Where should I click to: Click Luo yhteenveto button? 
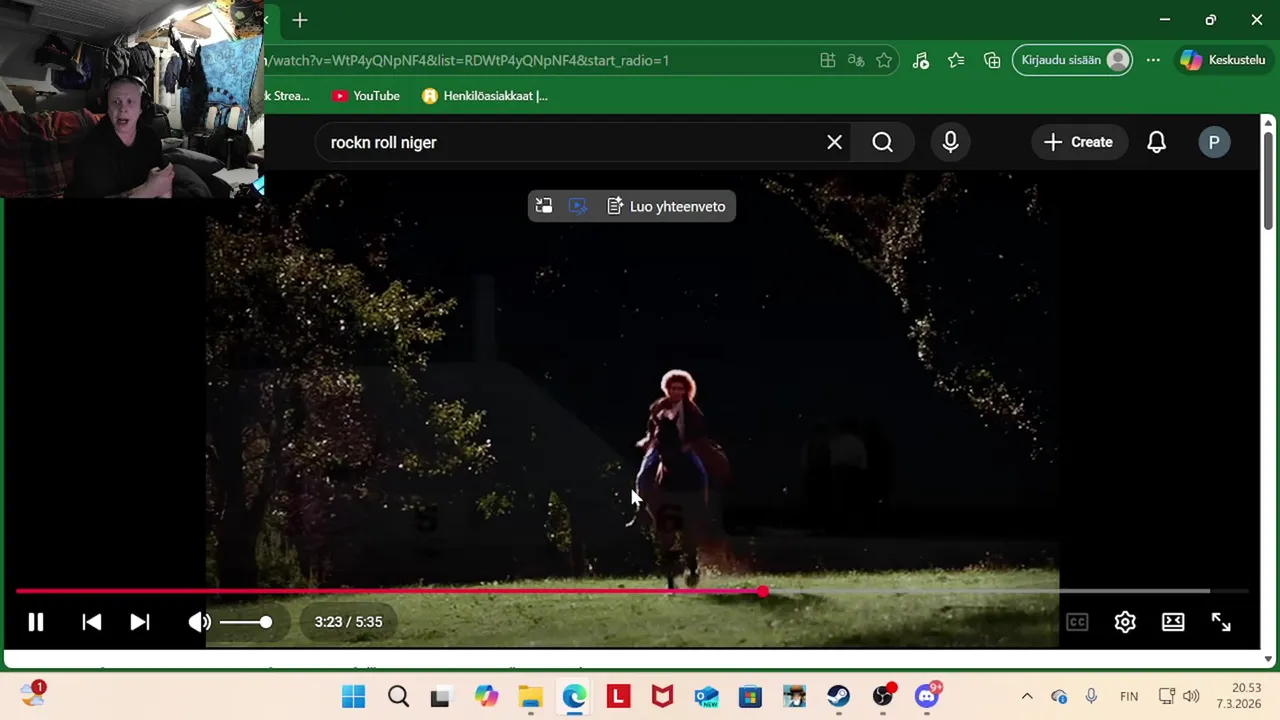pyautogui.click(x=666, y=206)
